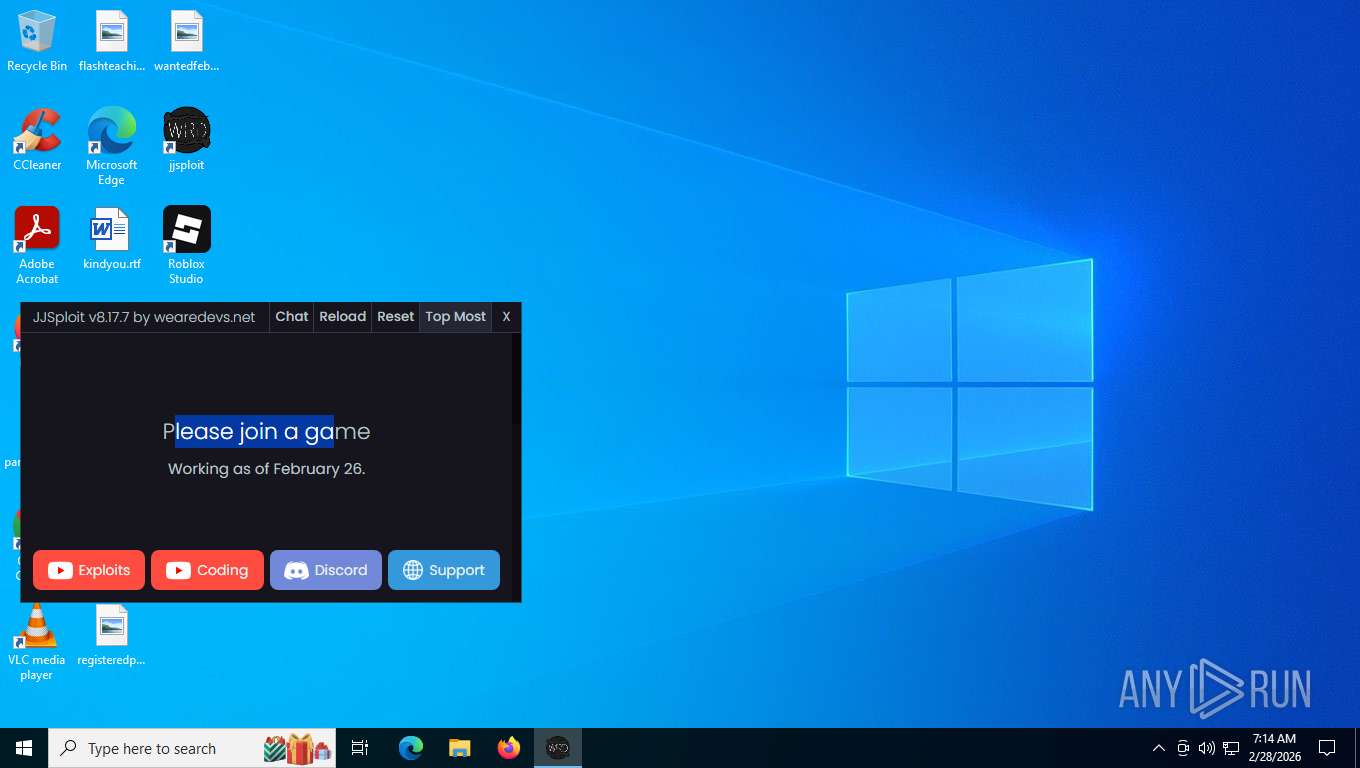Open the Coding YouTube button
Viewport: 1360px width, 768px height.
tap(207, 570)
